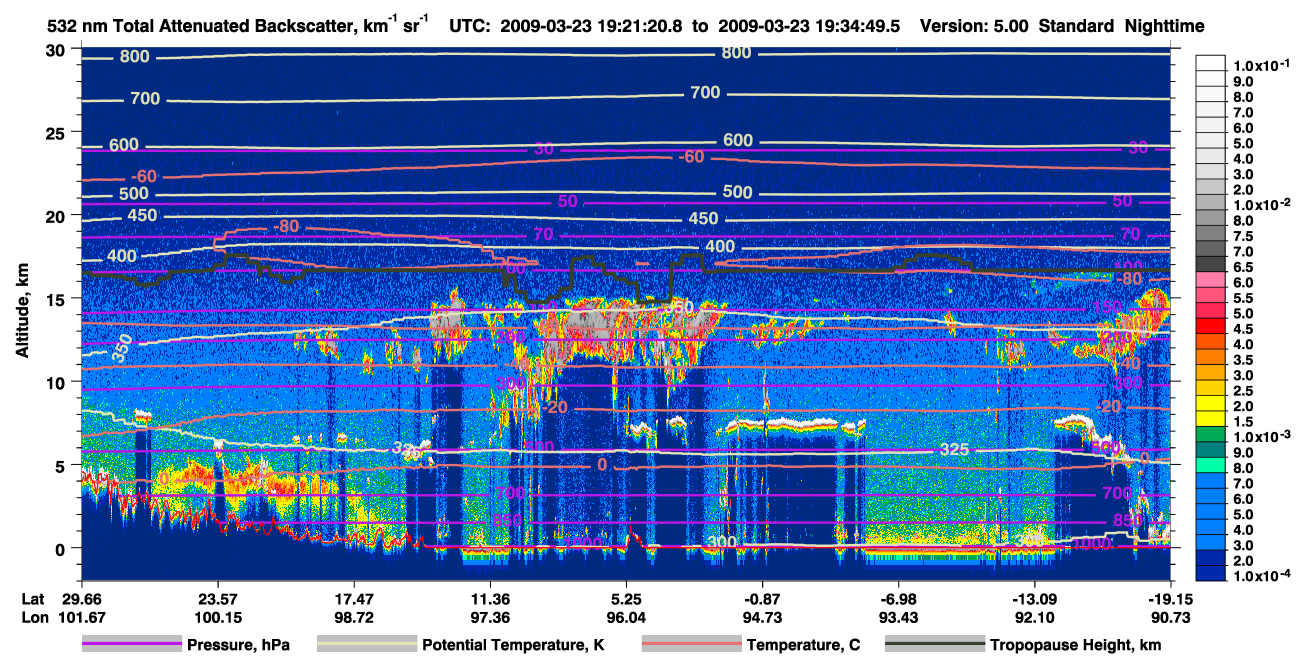This screenshot has width=1300, height=667.
Task: Select the rotated 350 potential temperature contour label
Action: 122,347
